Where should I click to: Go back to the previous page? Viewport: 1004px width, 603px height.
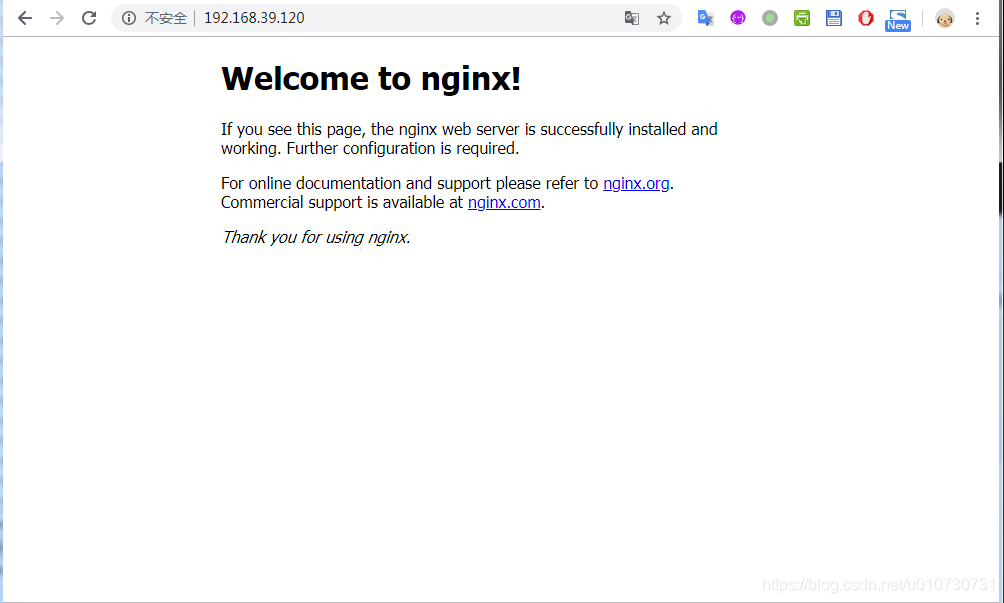point(25,18)
